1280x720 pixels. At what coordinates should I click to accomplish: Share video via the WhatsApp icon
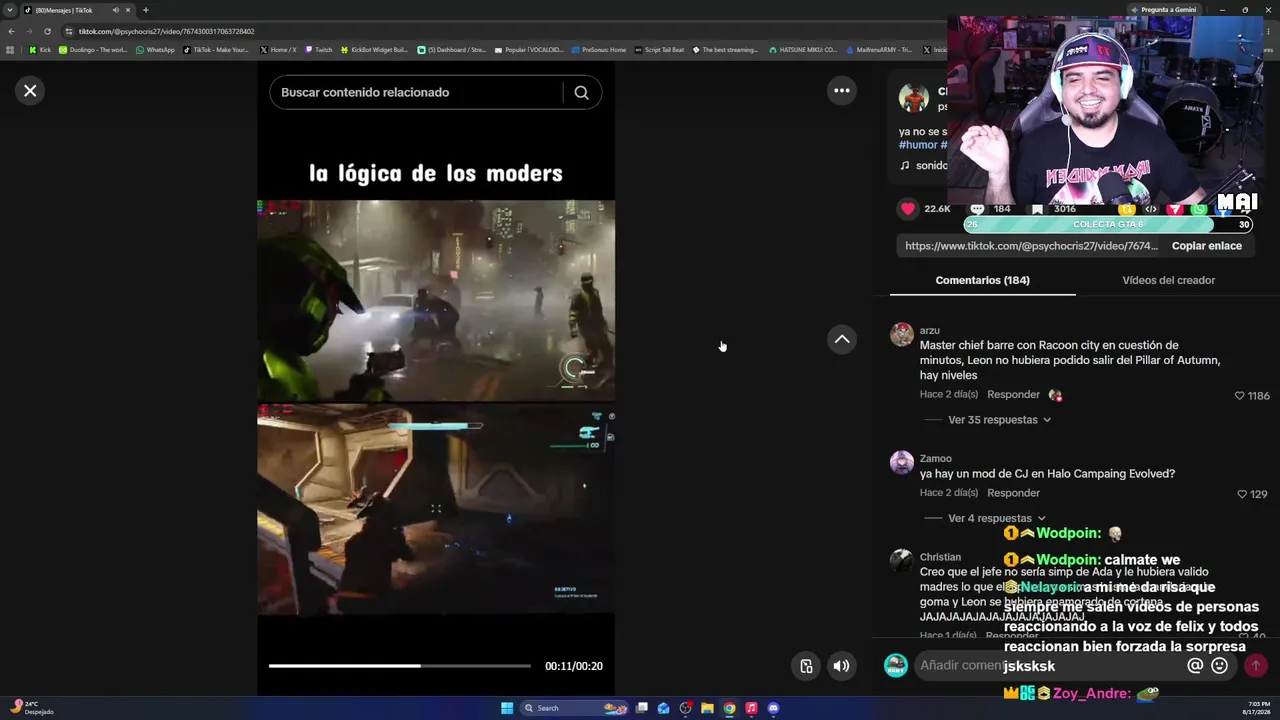pos(1199,209)
